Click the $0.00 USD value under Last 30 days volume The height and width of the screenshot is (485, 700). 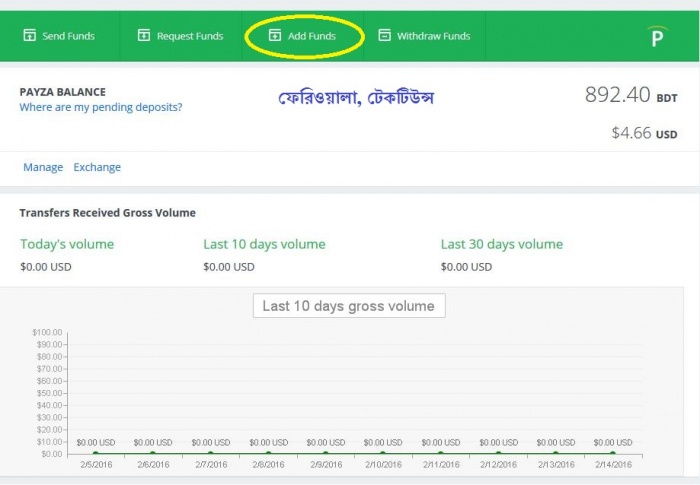coord(467,267)
